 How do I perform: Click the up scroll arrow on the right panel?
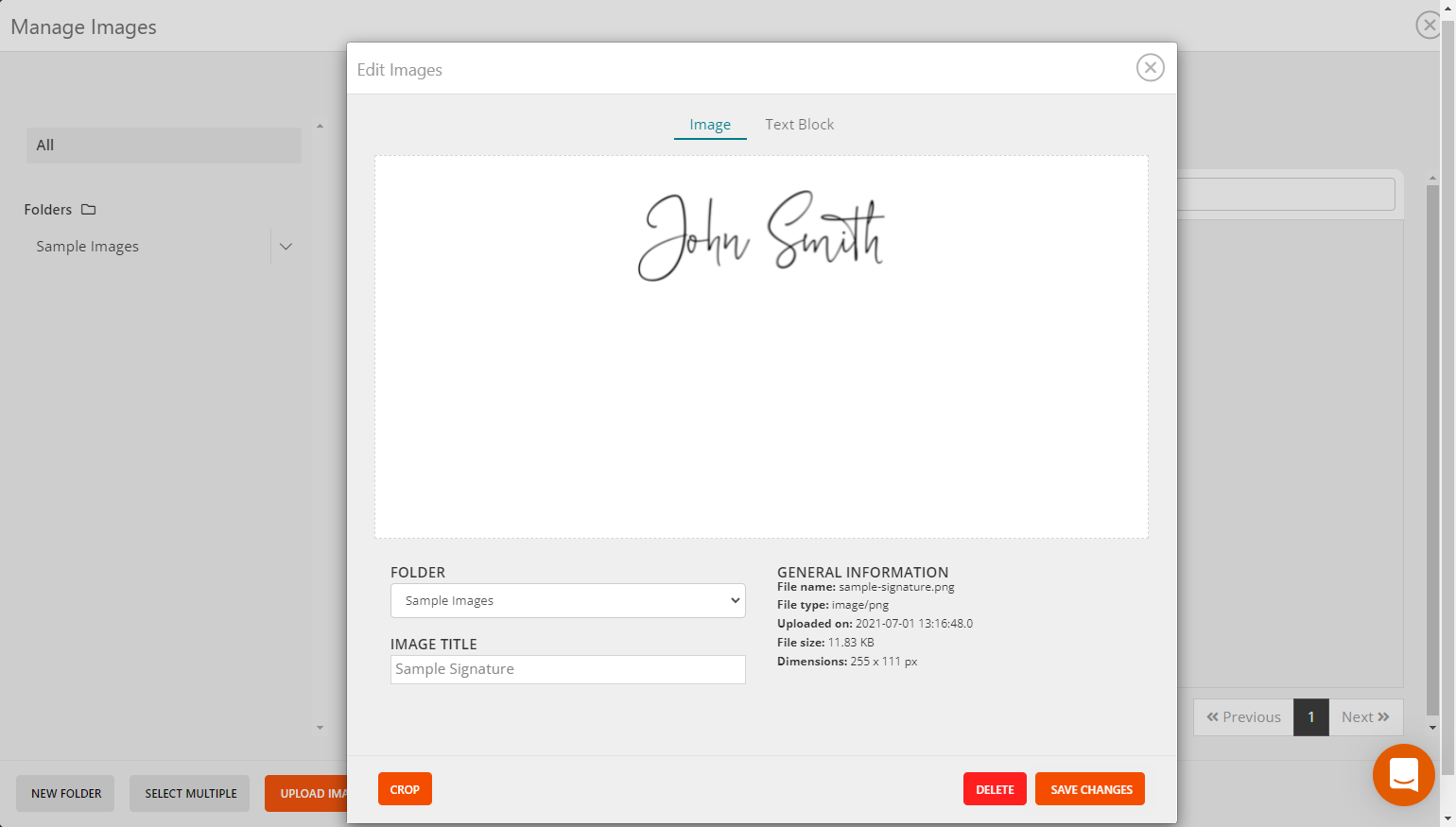[x=1433, y=176]
